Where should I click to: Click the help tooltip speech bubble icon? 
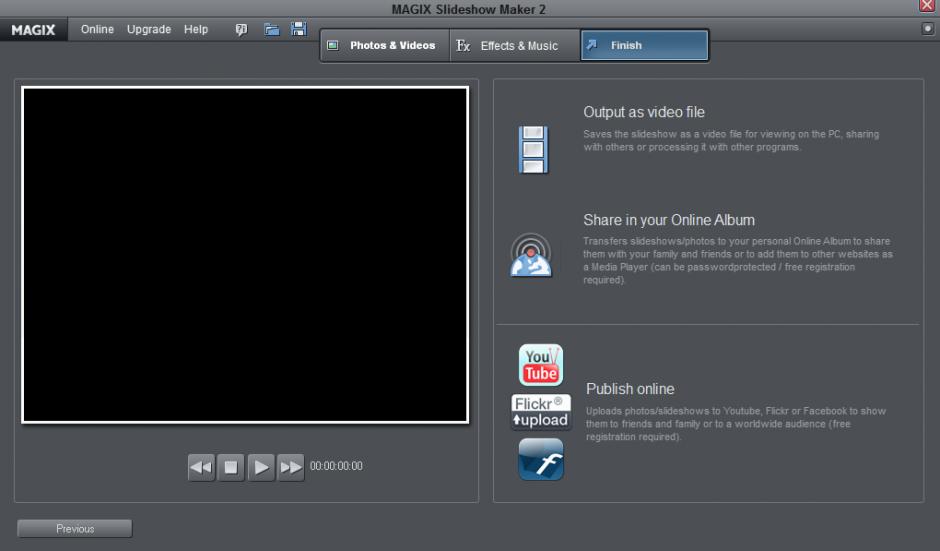click(x=241, y=29)
